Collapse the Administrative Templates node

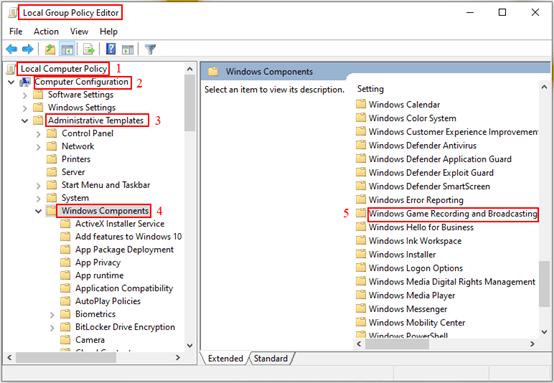tap(25, 121)
